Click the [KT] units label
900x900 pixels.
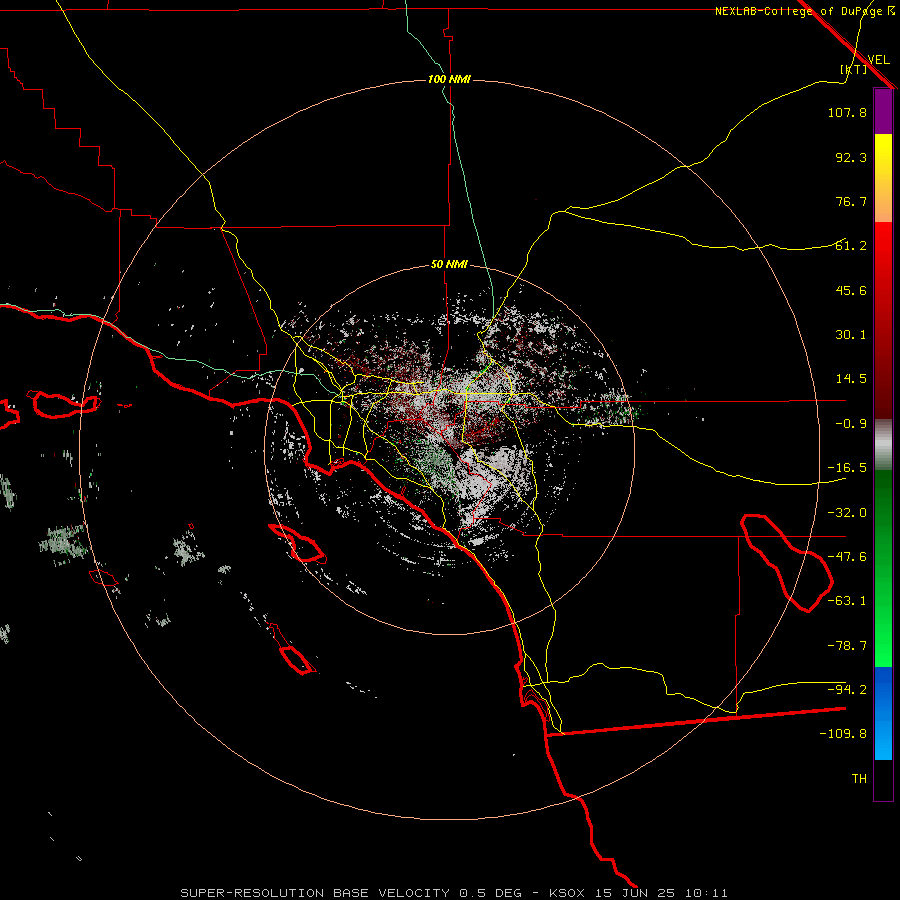pyautogui.click(x=853, y=69)
